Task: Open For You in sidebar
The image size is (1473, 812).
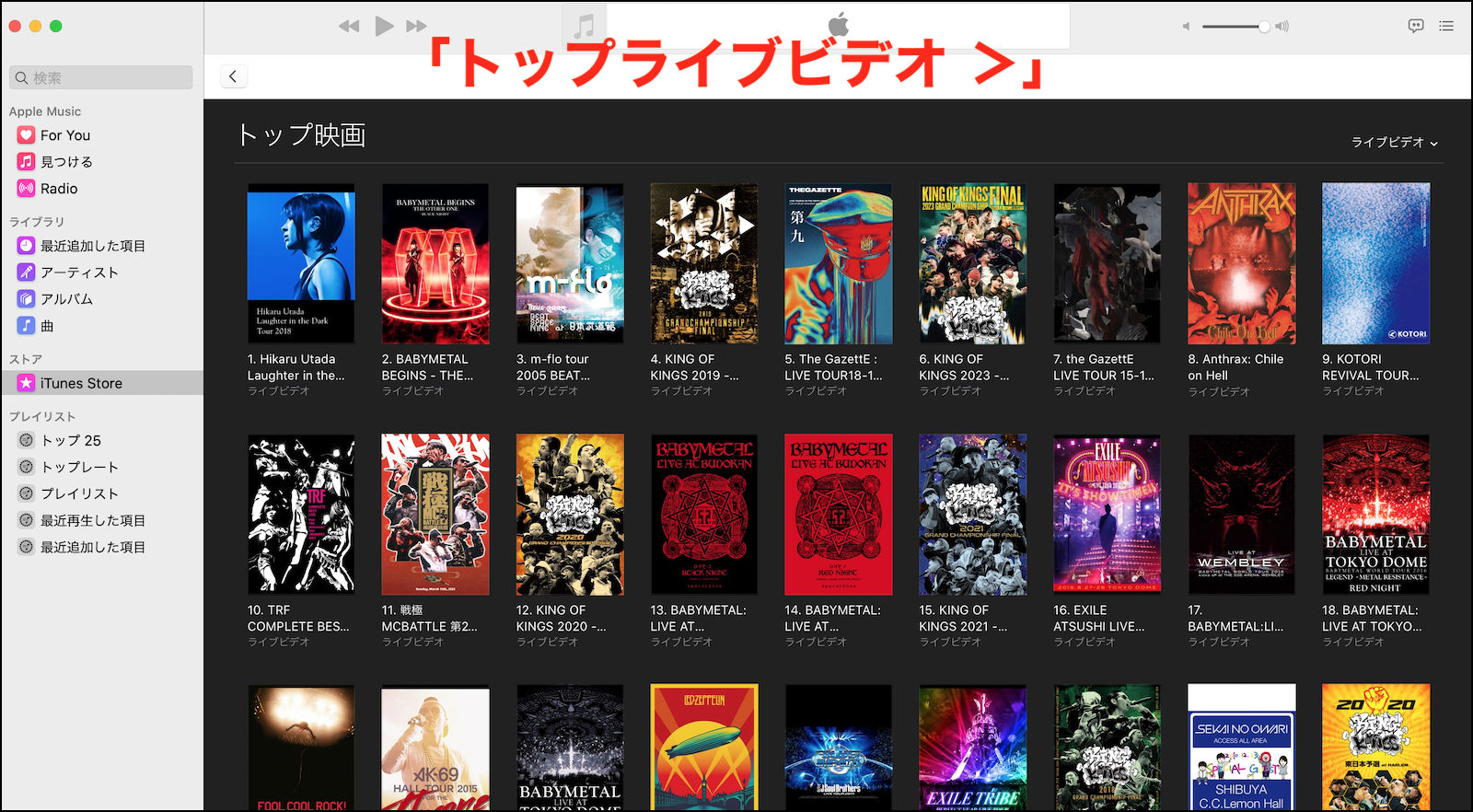Action: [x=101, y=135]
